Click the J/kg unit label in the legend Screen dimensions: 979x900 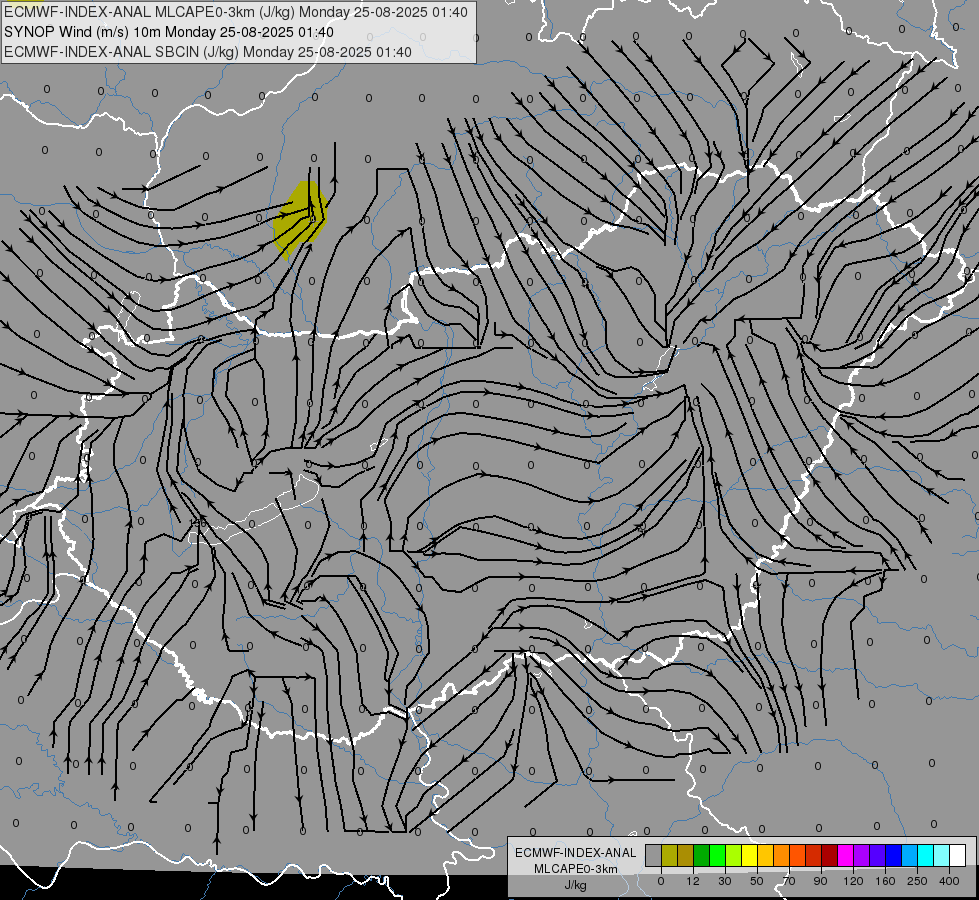coord(576,885)
